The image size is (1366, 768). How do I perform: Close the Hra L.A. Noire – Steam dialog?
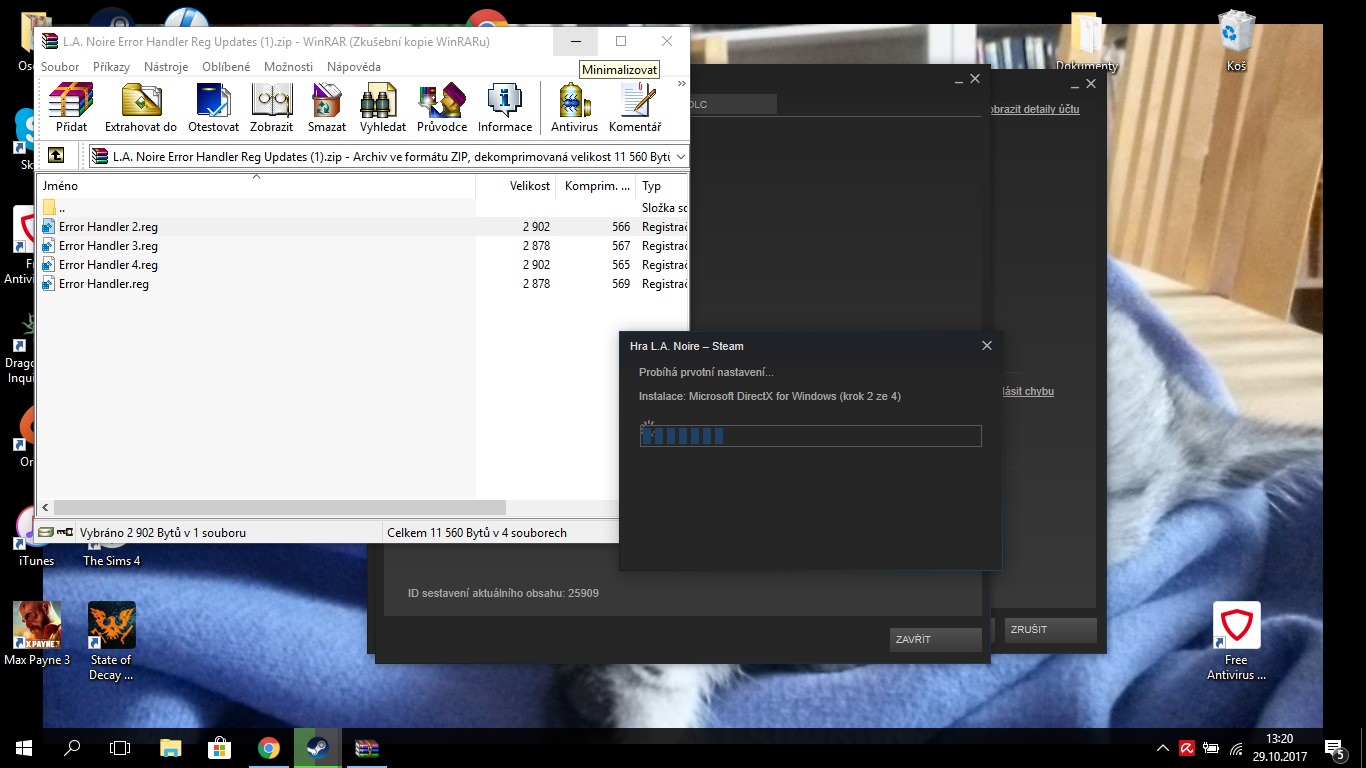click(987, 346)
